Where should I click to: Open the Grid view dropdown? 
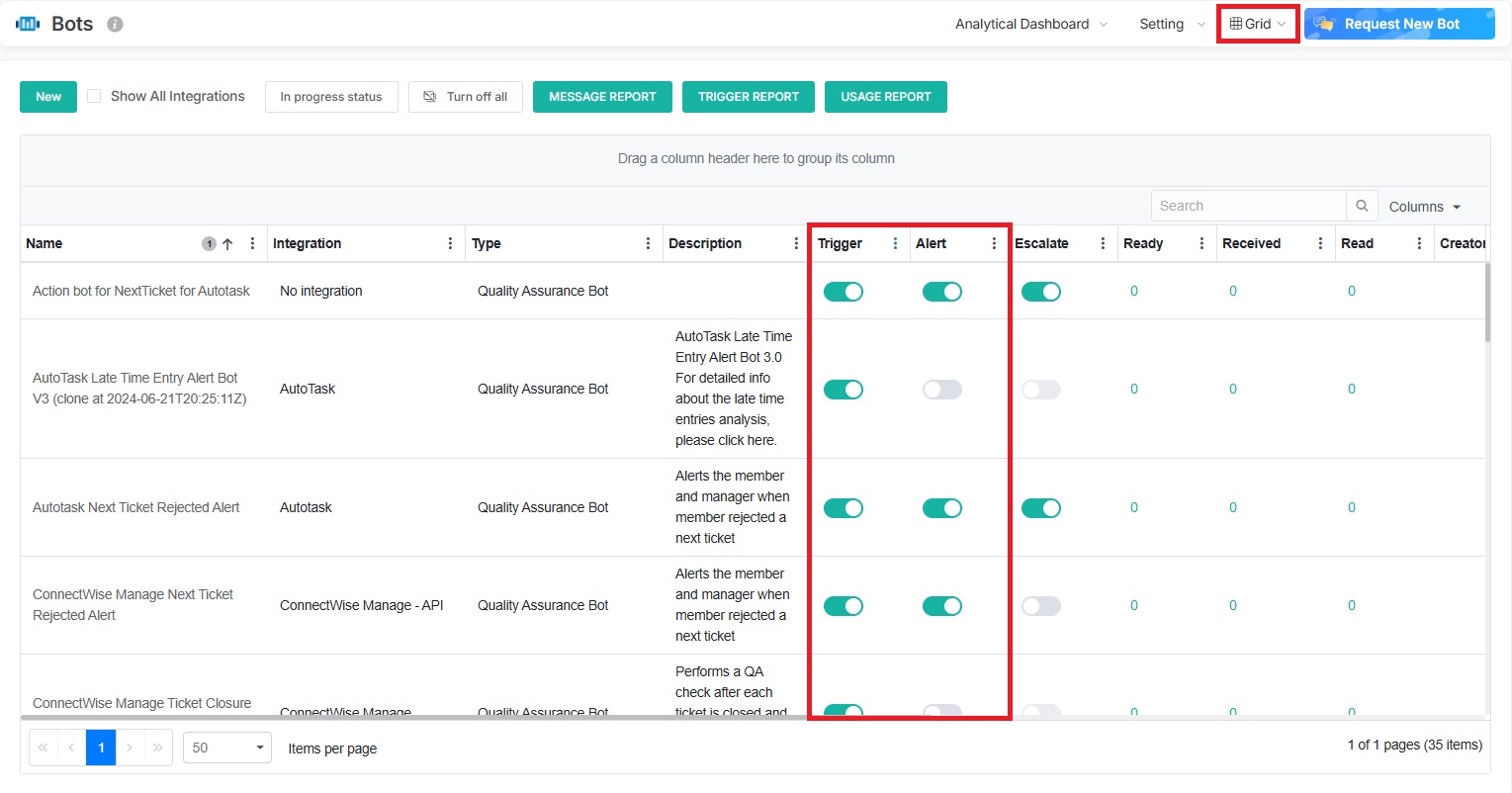[x=1258, y=24]
